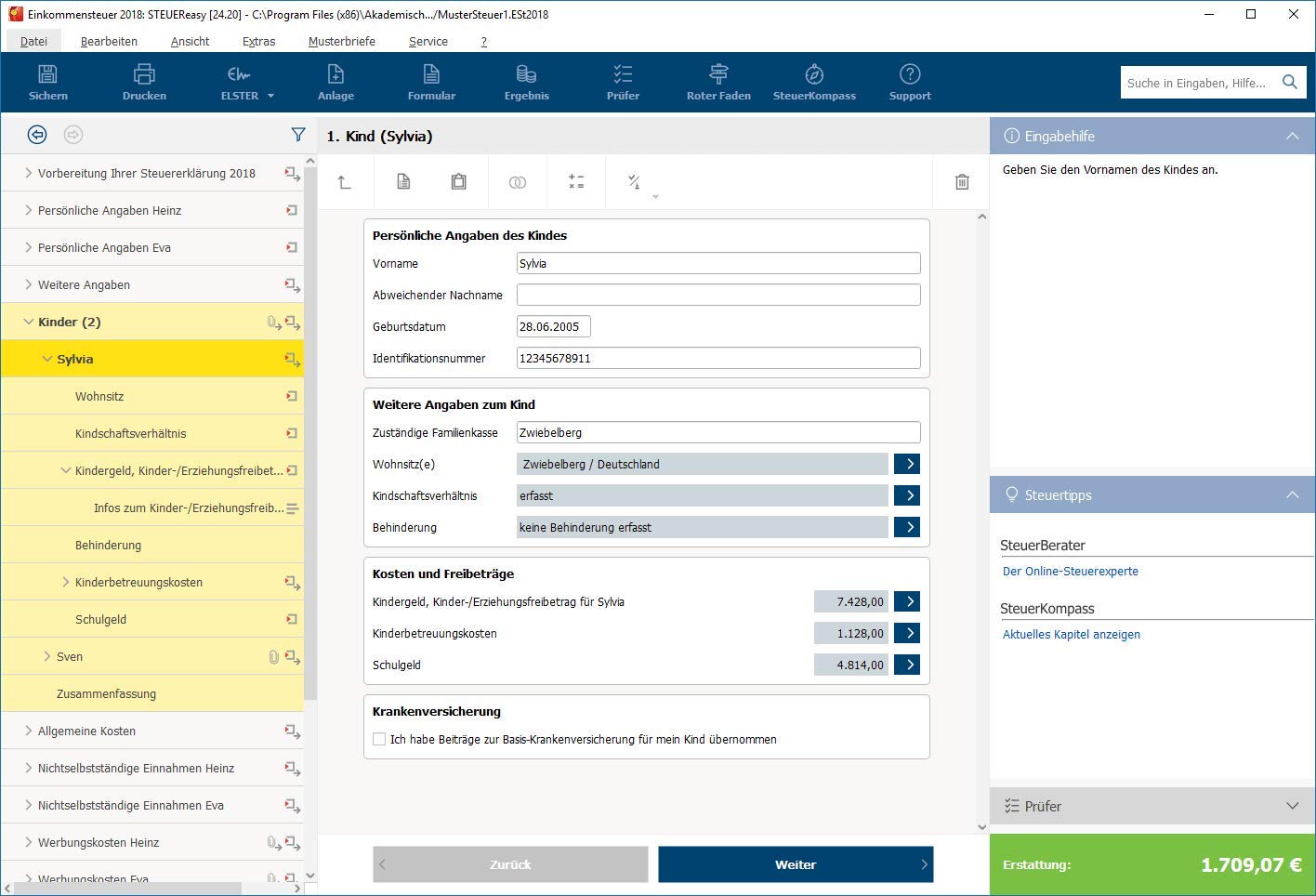
Task: Click the search magnifier icon
Action: 1289,82
